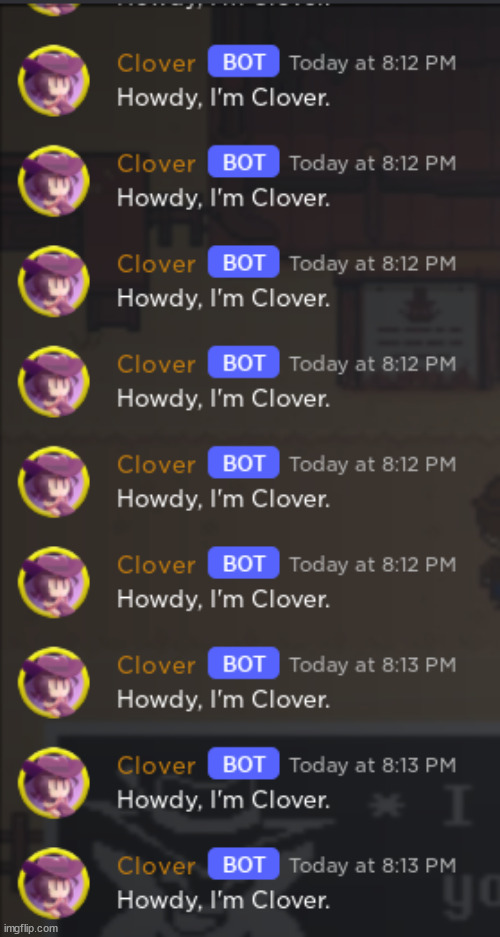Image resolution: width=500 pixels, height=937 pixels.
Task: Click the partially cut-off avatar at the very top
Action: point(54,7)
